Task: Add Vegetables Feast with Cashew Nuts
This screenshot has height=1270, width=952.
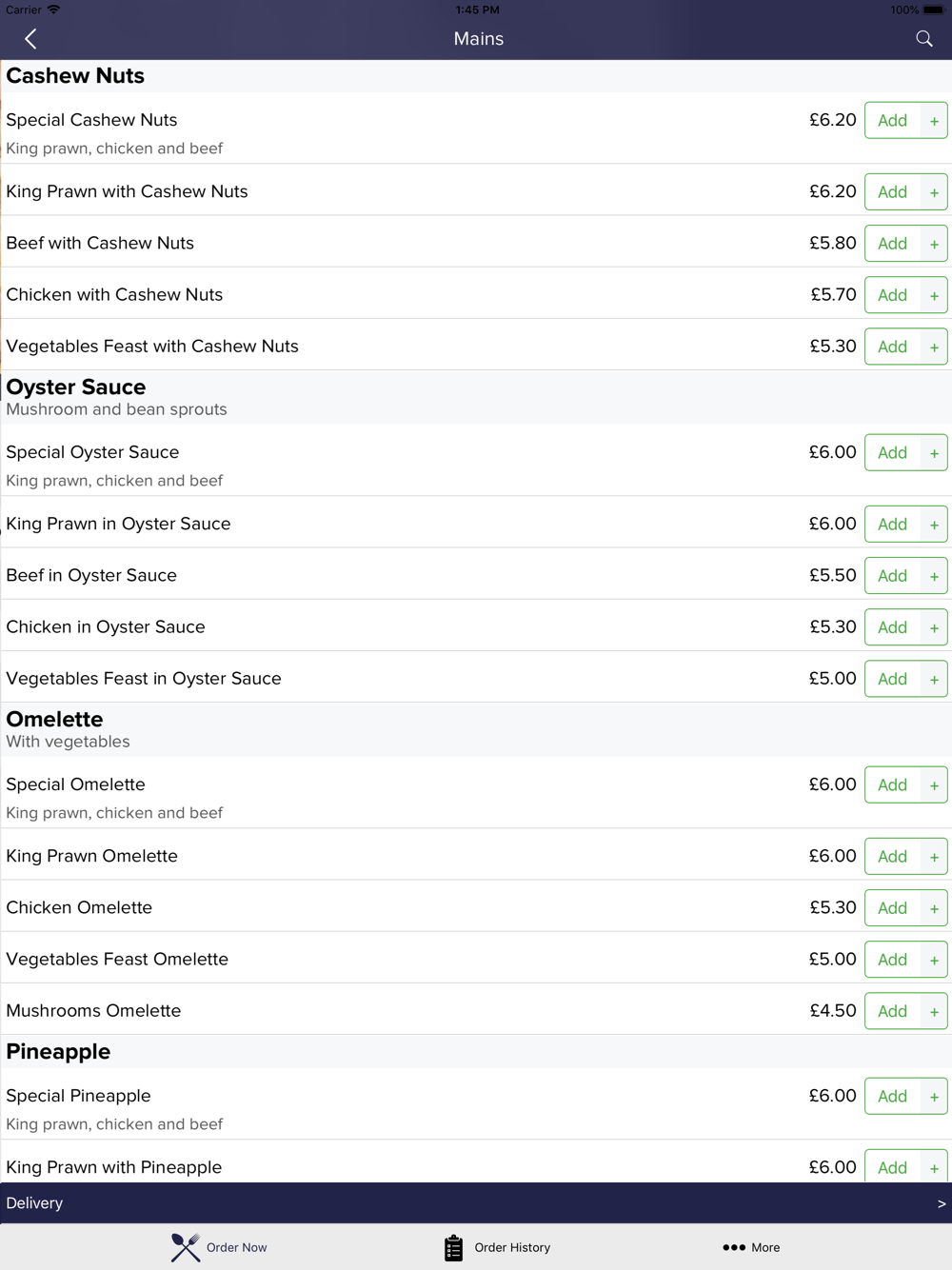Action: coord(892,347)
